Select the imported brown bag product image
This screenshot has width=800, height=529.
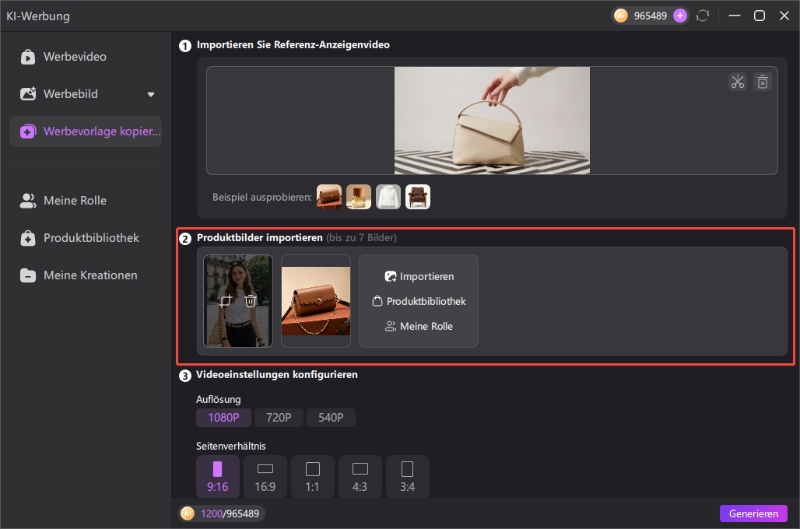tap(316, 301)
